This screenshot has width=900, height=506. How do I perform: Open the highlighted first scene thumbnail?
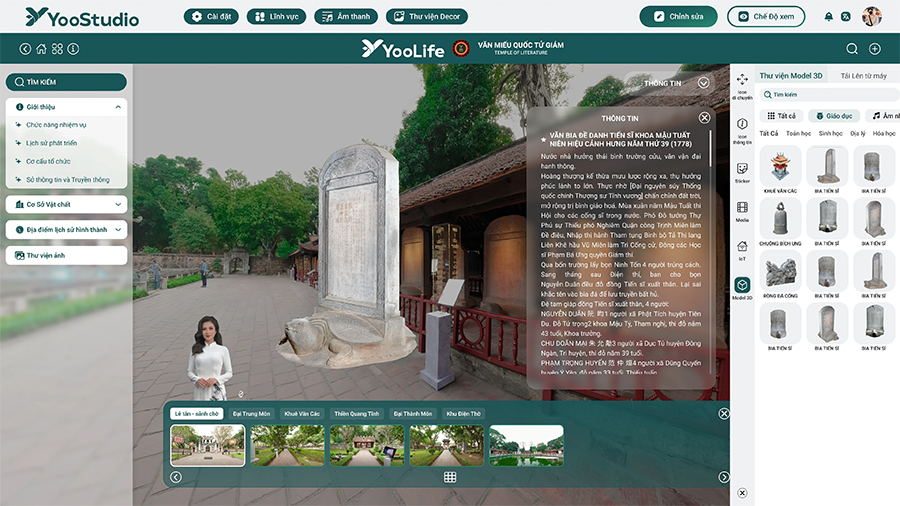click(x=208, y=445)
